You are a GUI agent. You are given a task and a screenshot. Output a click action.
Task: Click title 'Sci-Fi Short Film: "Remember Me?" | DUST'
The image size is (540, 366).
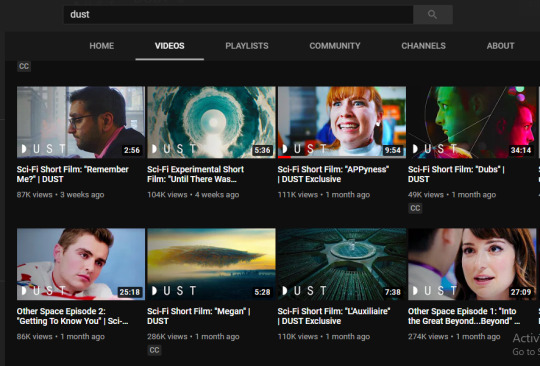click(73, 174)
